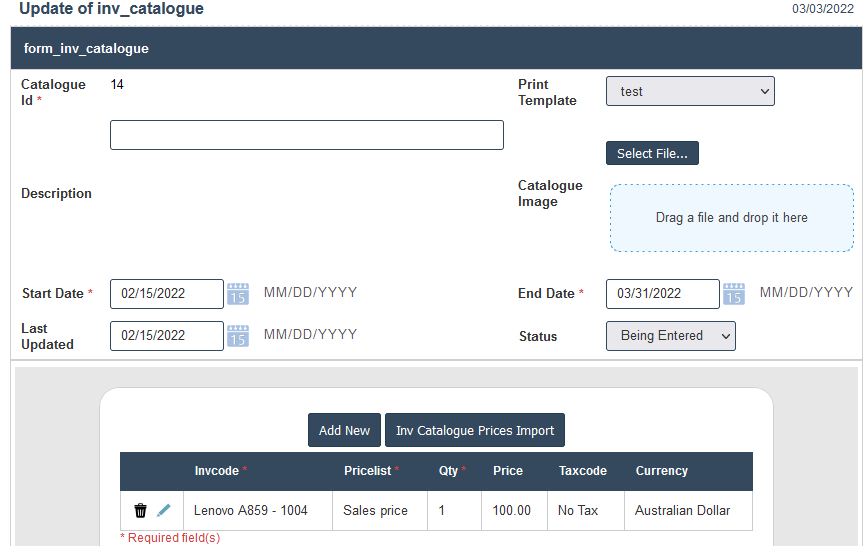Click the Description label

click(56, 194)
